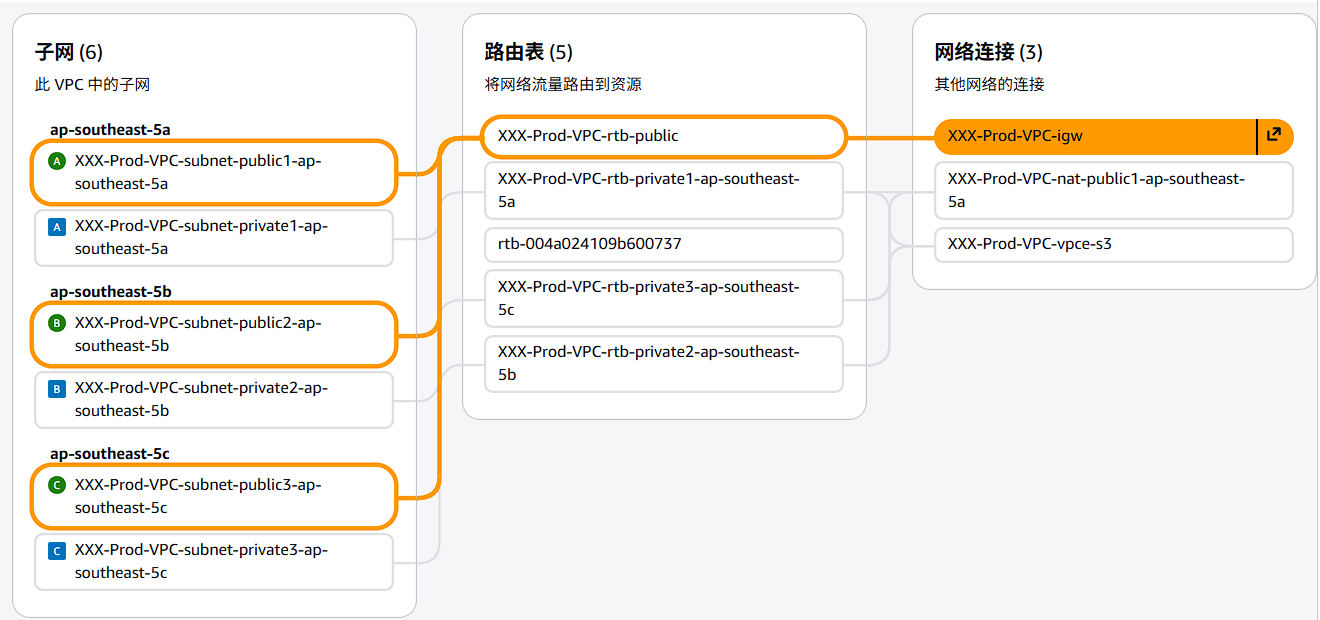Image resolution: width=1320 pixels, height=620 pixels.
Task: Click the 子网 (6) panel heading
Action: coord(69,52)
